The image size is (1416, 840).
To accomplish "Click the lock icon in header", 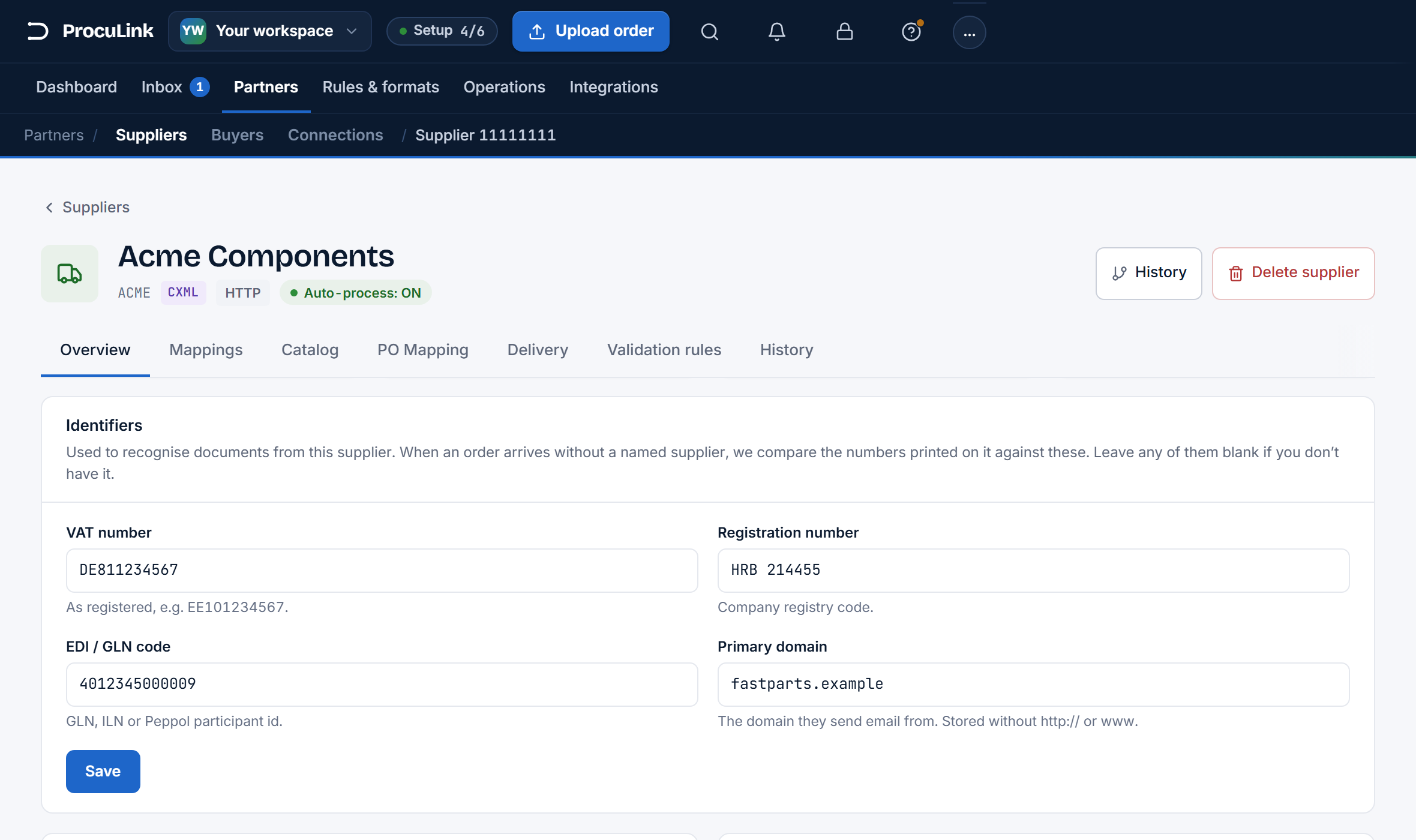I will point(845,31).
